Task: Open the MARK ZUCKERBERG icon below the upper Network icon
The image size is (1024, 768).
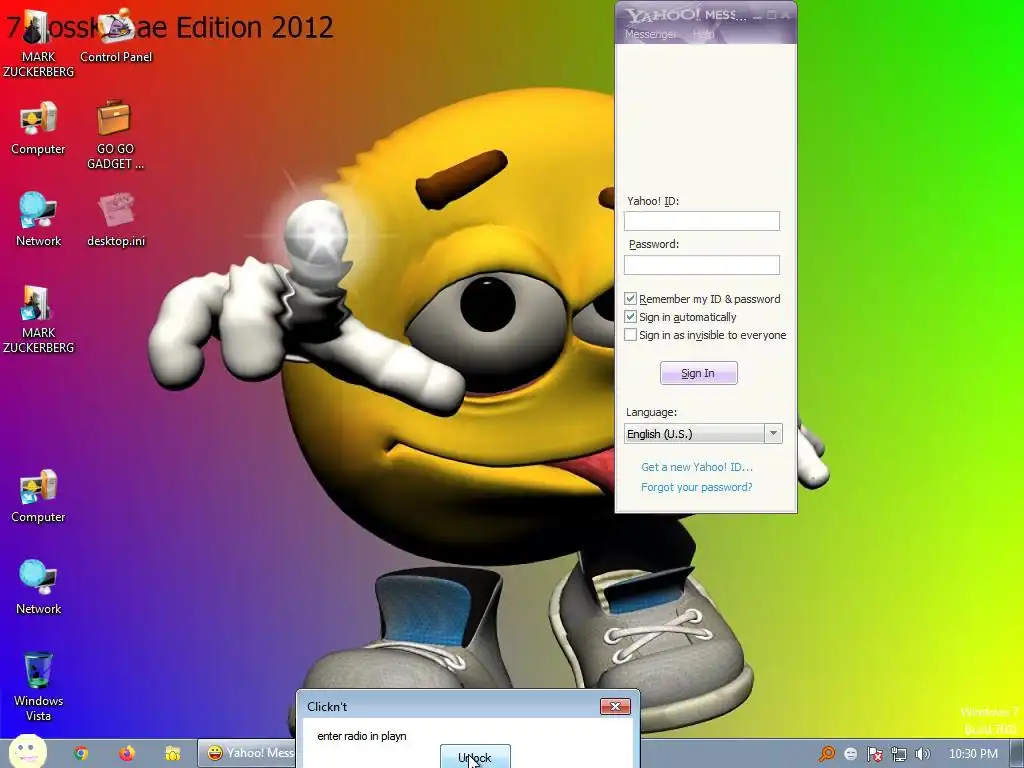Action: pos(38,319)
